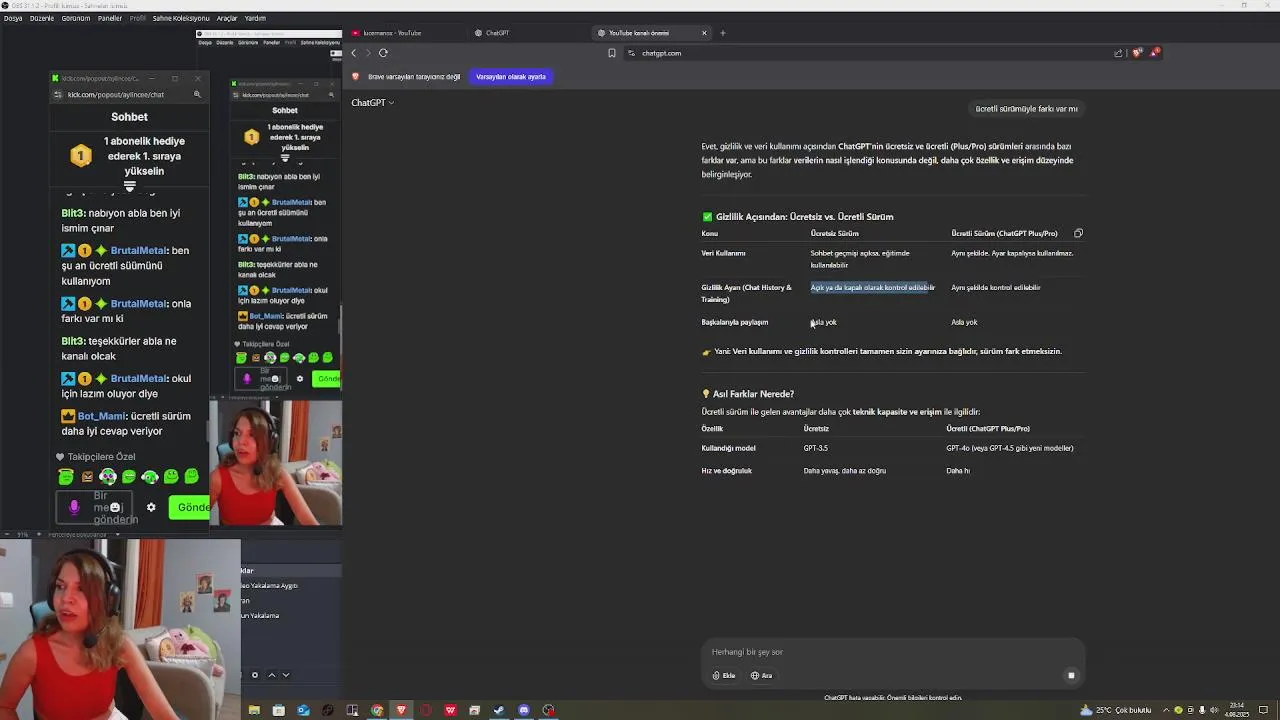Close the YouTube kanalı önerisi tab
The height and width of the screenshot is (720, 1280).
coord(704,33)
